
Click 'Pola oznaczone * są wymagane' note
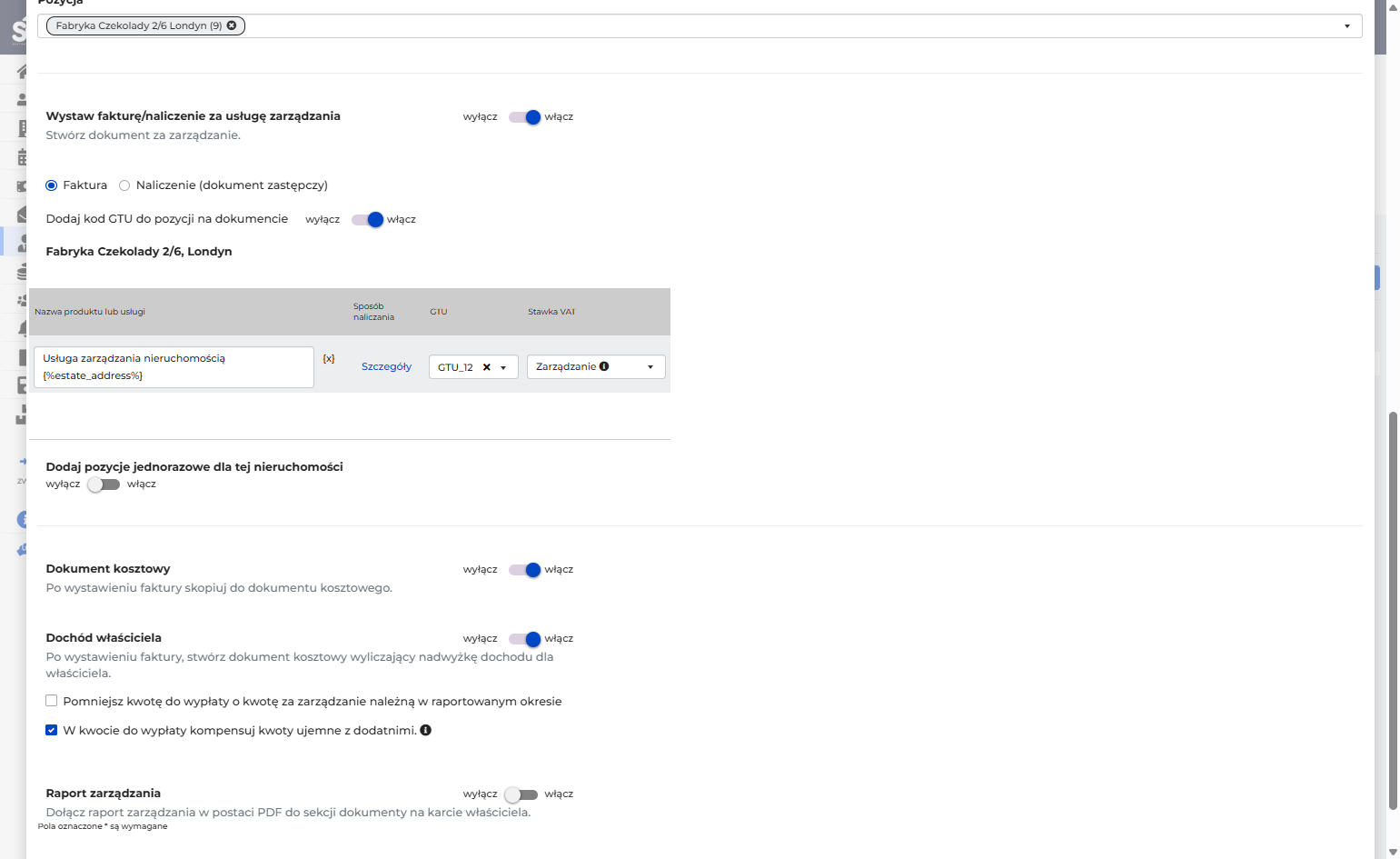tap(103, 826)
